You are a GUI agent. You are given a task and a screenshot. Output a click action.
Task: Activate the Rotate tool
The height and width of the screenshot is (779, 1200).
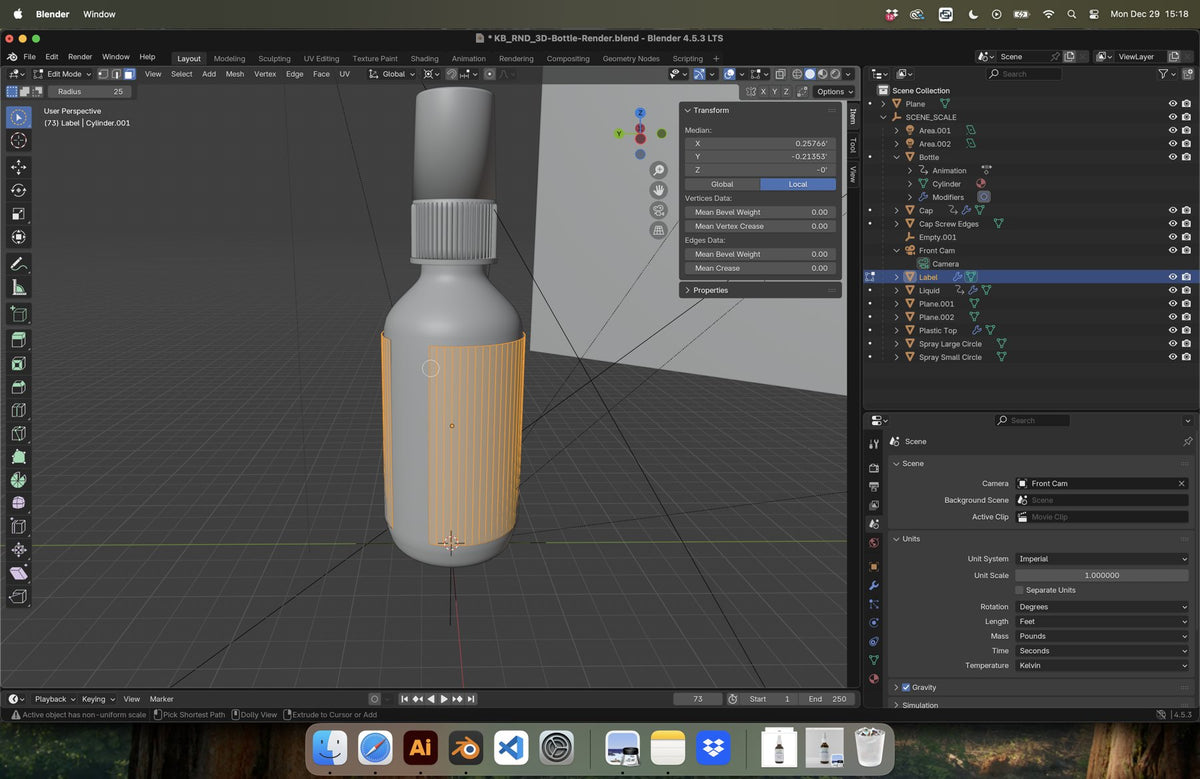click(x=18, y=190)
